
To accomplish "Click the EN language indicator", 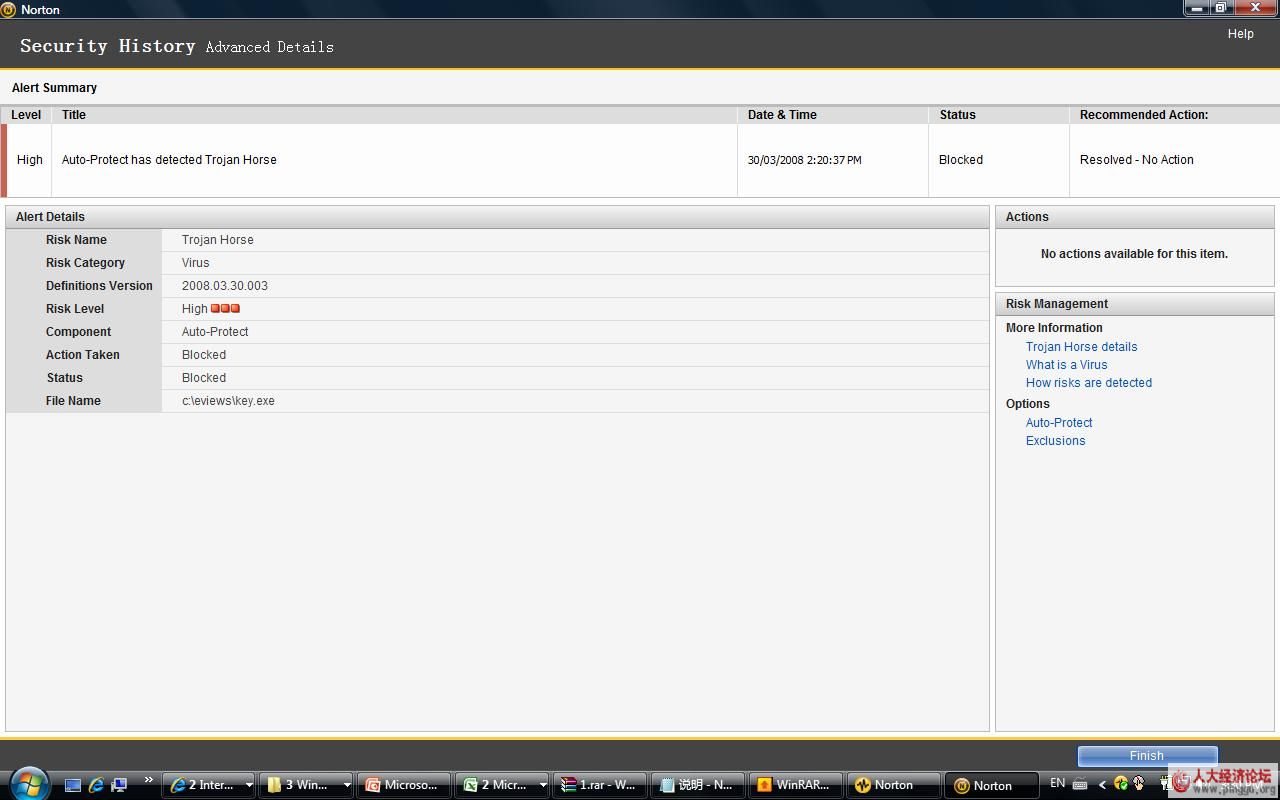I will click(x=1057, y=784).
